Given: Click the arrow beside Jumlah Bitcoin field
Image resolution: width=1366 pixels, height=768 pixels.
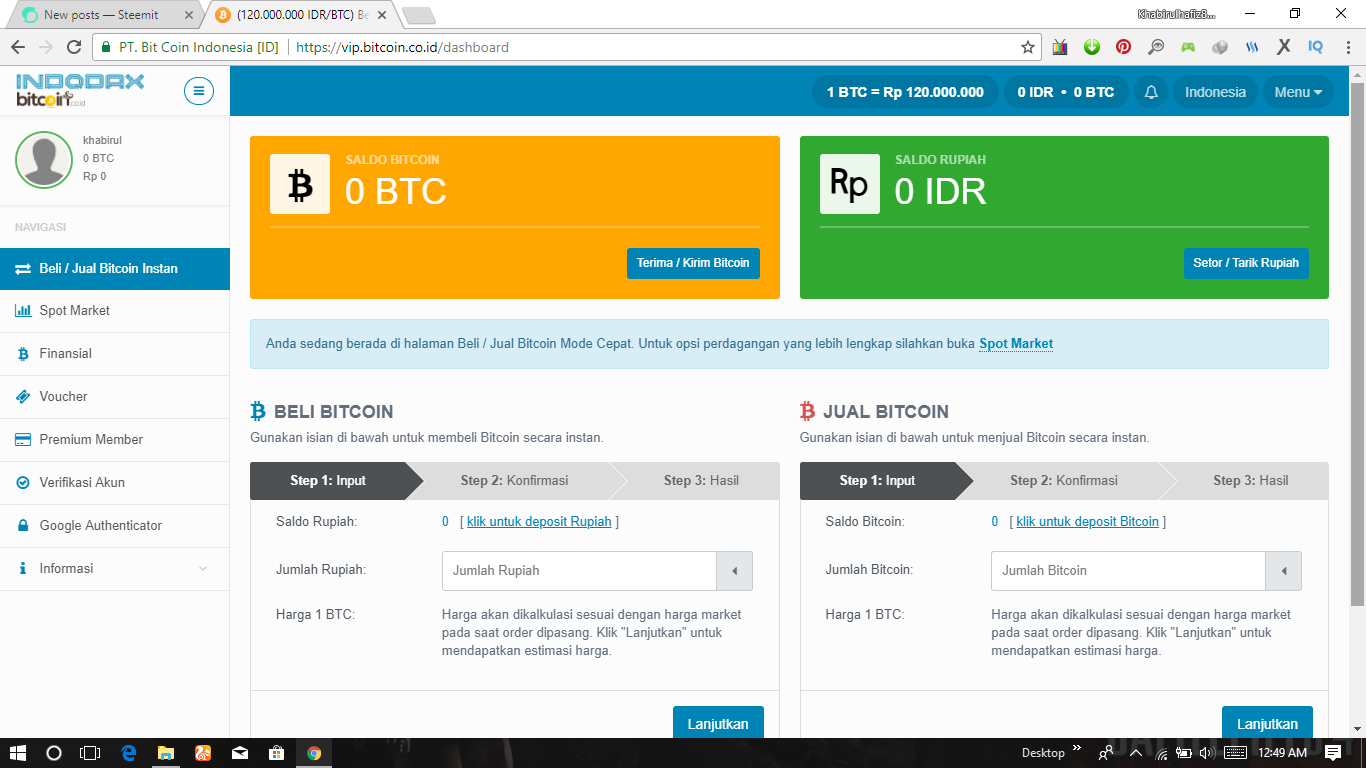Looking at the screenshot, I should click(1284, 571).
